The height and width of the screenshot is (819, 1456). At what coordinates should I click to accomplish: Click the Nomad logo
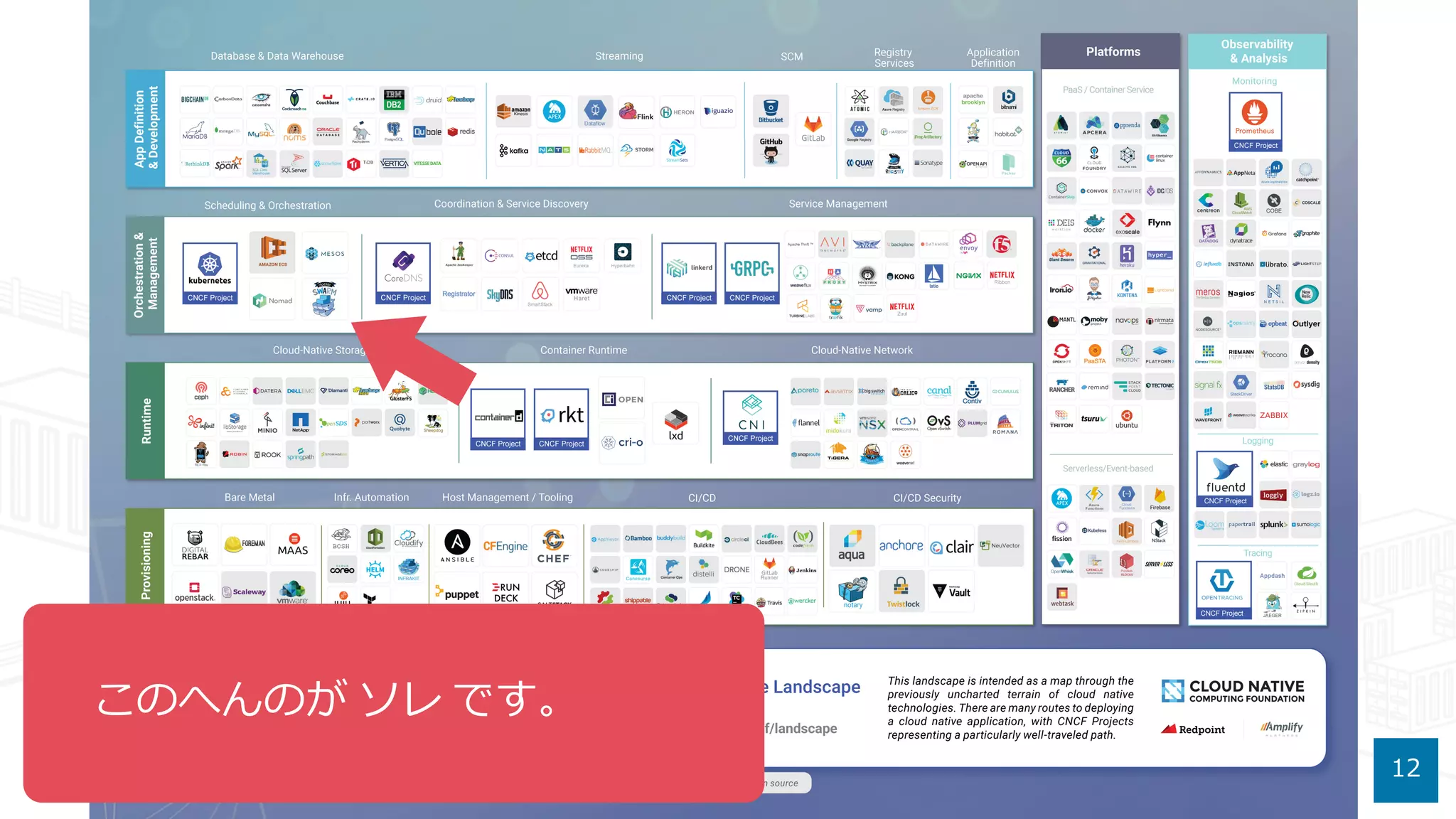pyautogui.click(x=273, y=301)
